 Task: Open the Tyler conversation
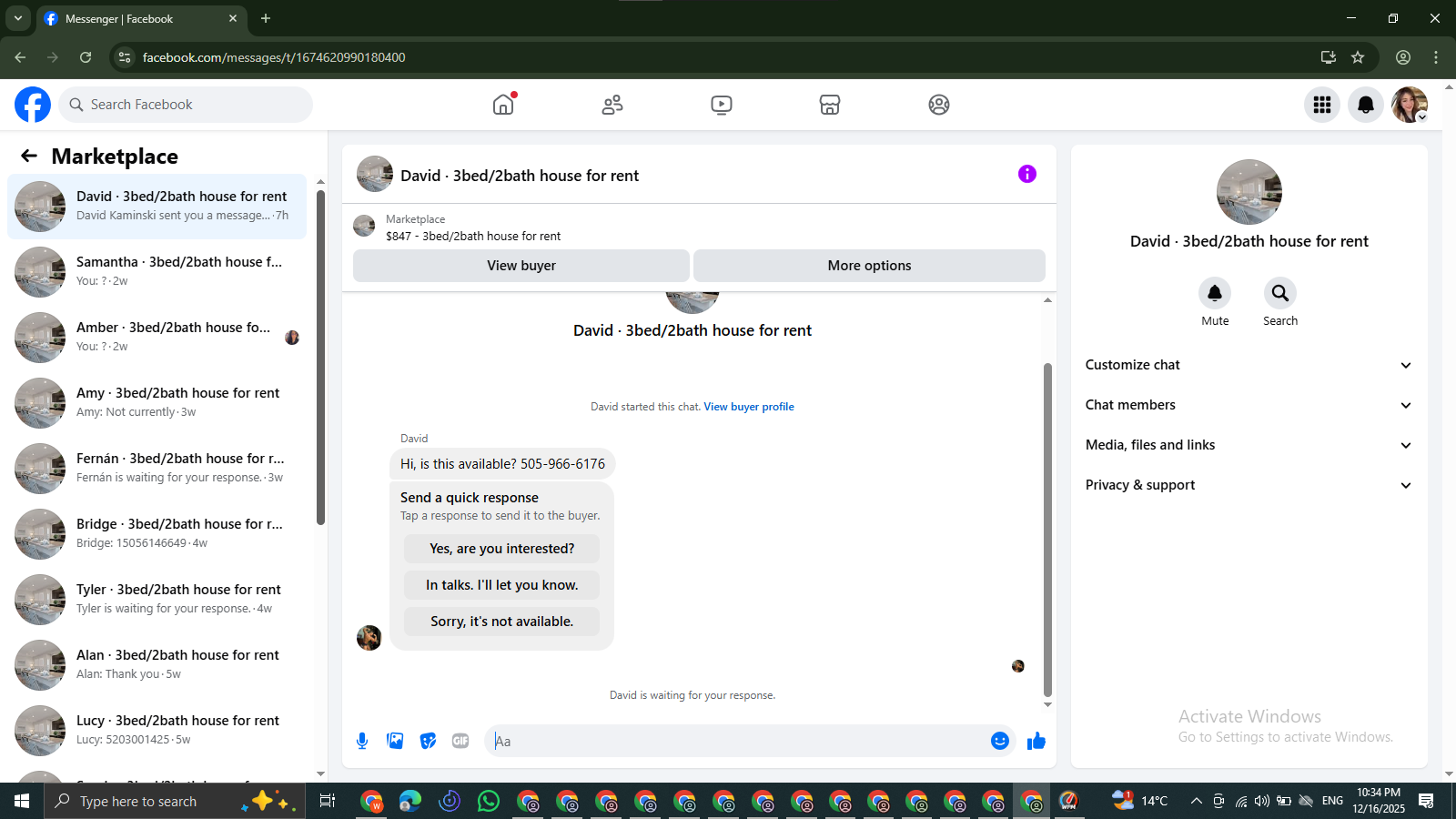[x=157, y=600]
